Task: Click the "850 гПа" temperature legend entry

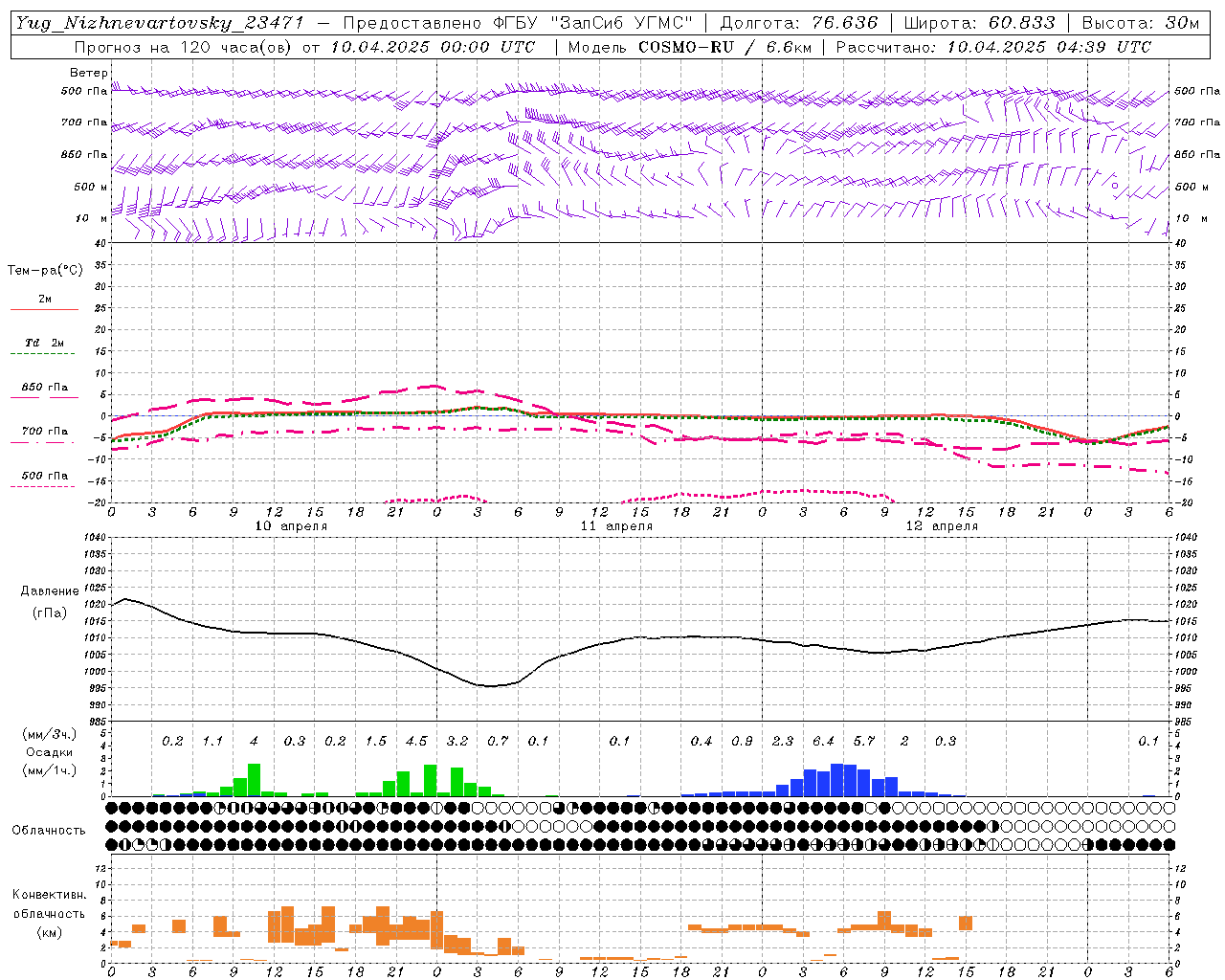Action: click(x=44, y=388)
